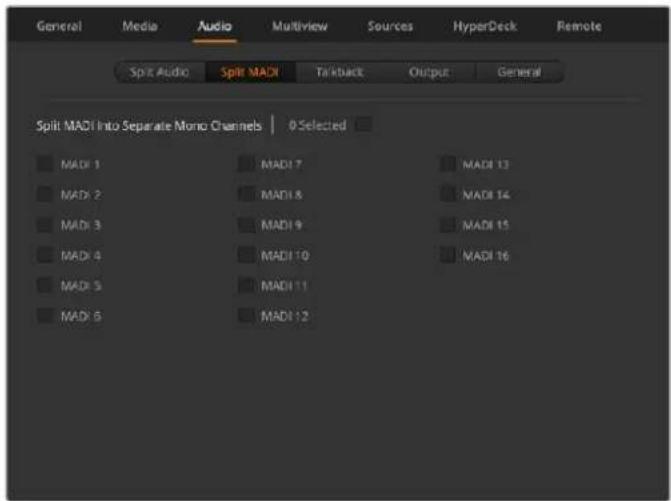The width and height of the screenshot is (671, 501).
Task: Toggle the MADI 13 checkbox
Action: (448, 164)
